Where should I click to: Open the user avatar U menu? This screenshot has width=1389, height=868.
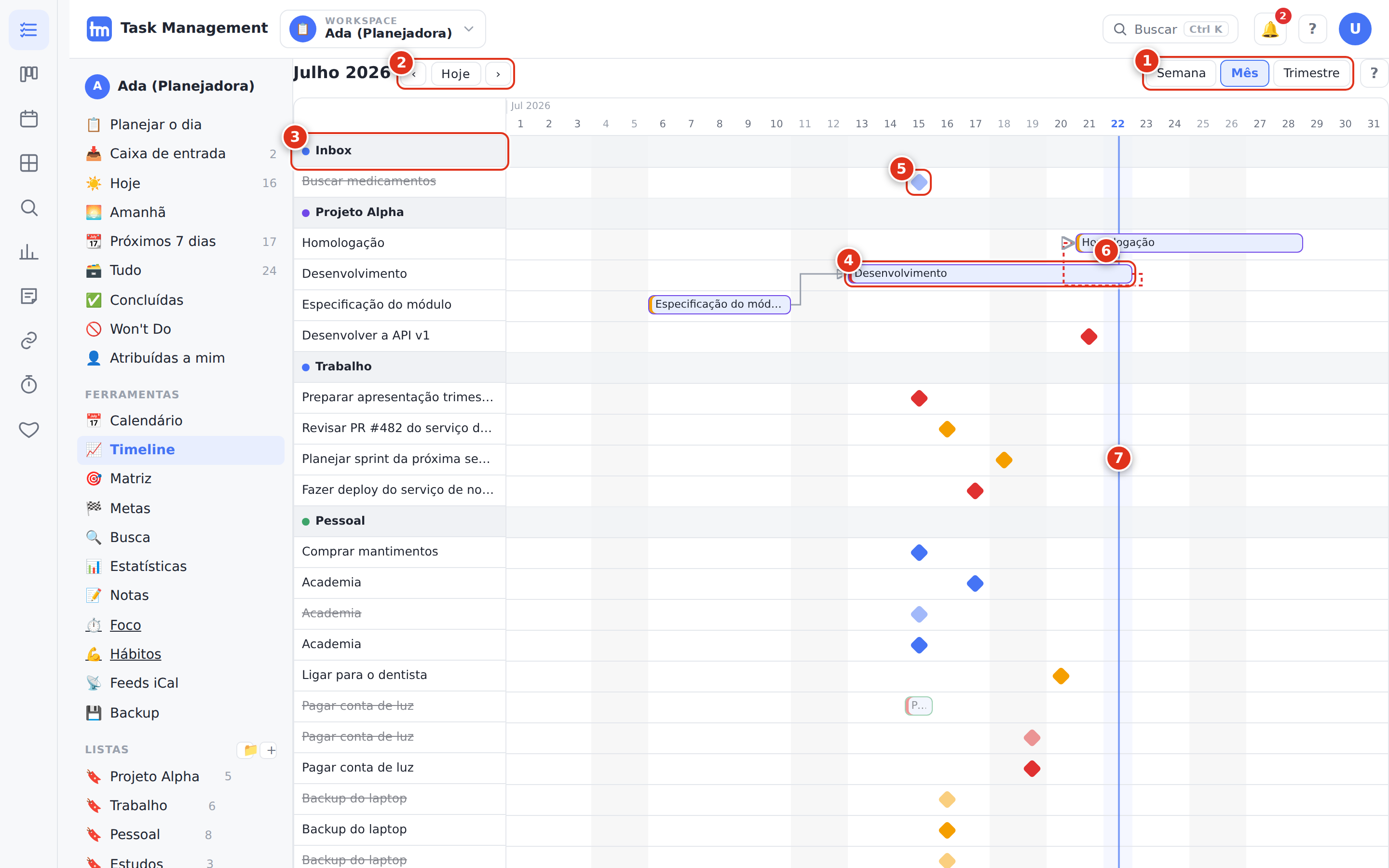pyautogui.click(x=1355, y=29)
